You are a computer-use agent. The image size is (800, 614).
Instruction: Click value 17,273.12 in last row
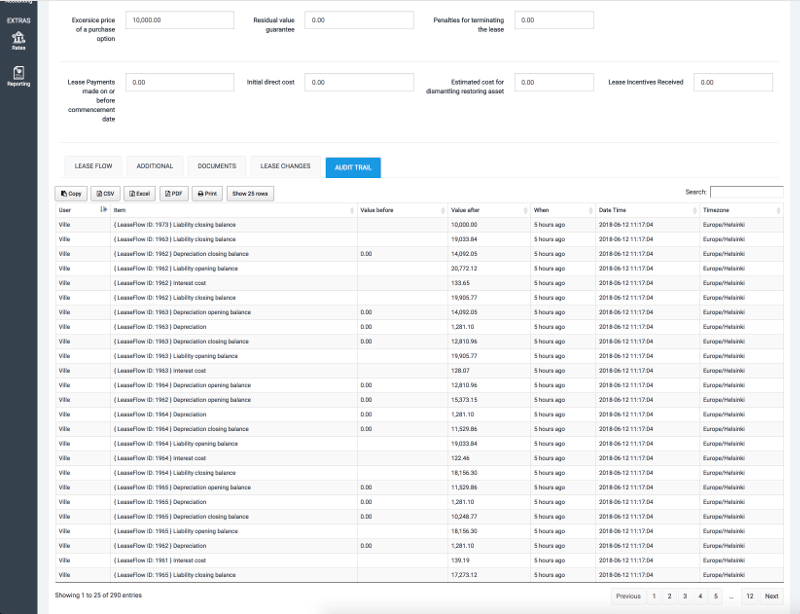[464, 575]
